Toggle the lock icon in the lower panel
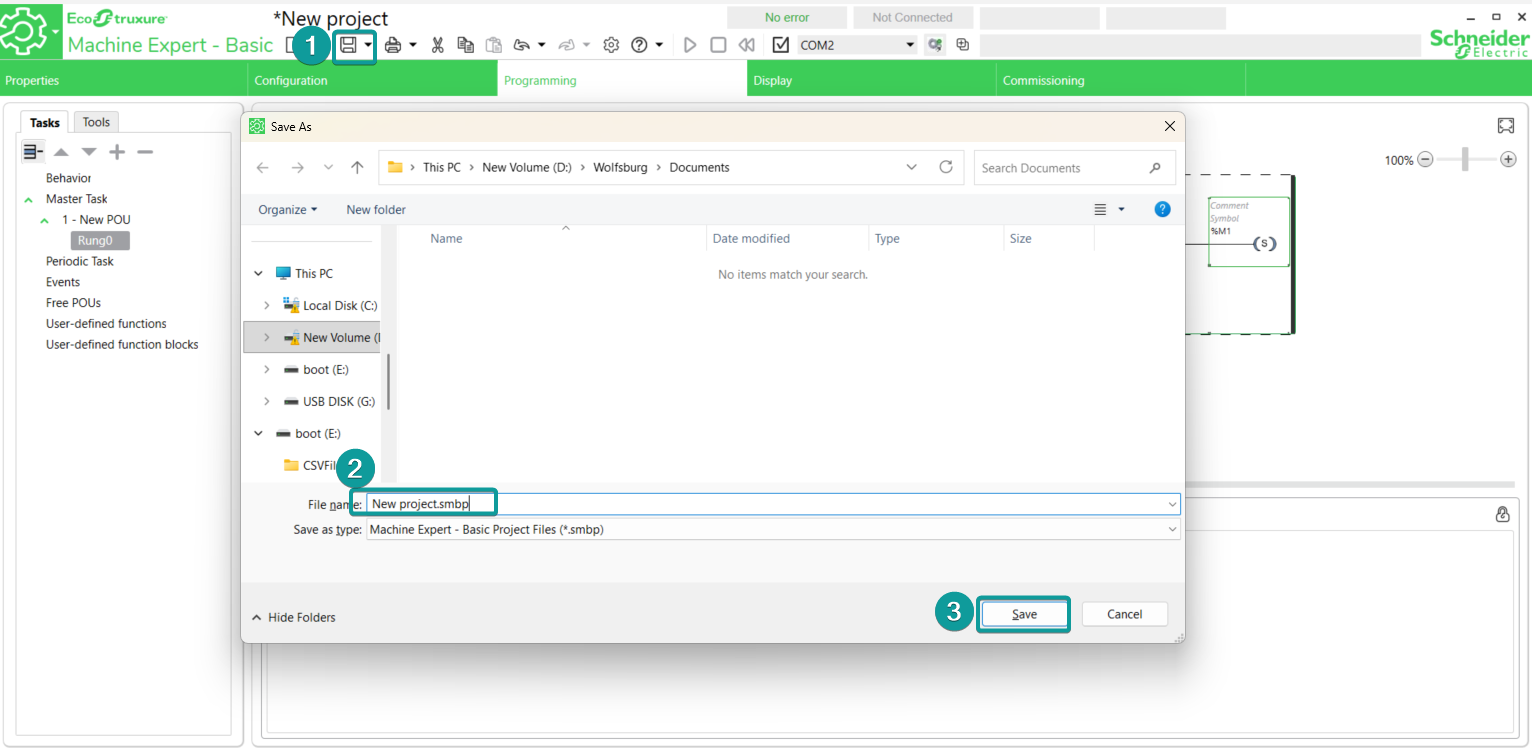The width and height of the screenshot is (1532, 749). click(1502, 514)
